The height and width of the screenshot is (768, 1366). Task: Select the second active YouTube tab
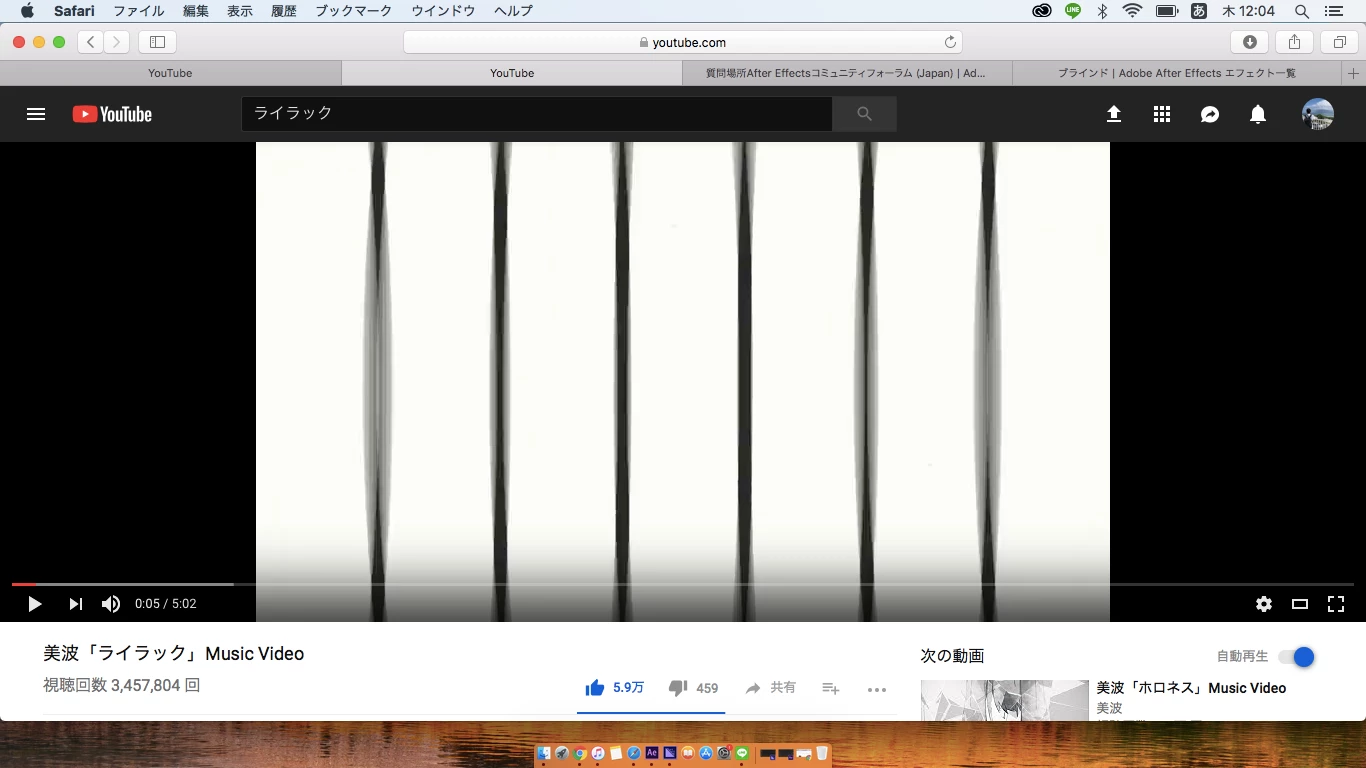click(x=512, y=73)
